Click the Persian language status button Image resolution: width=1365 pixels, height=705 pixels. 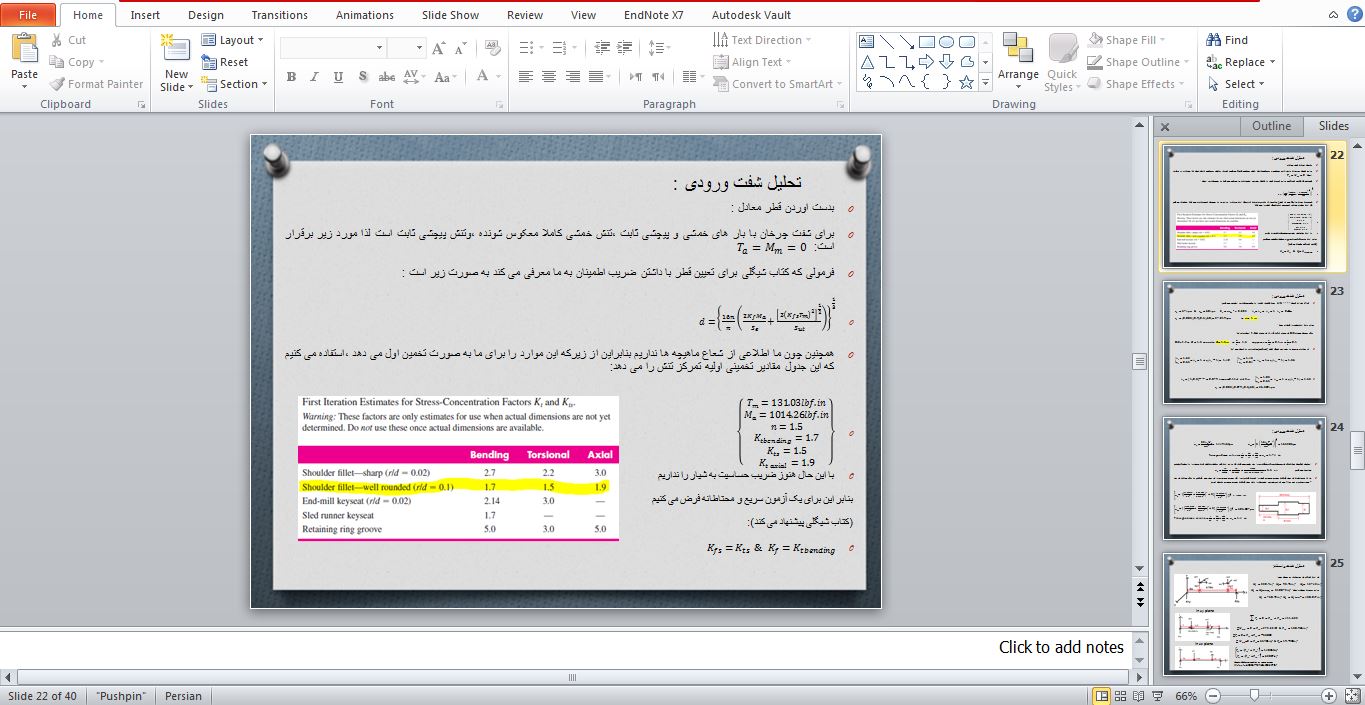(183, 696)
